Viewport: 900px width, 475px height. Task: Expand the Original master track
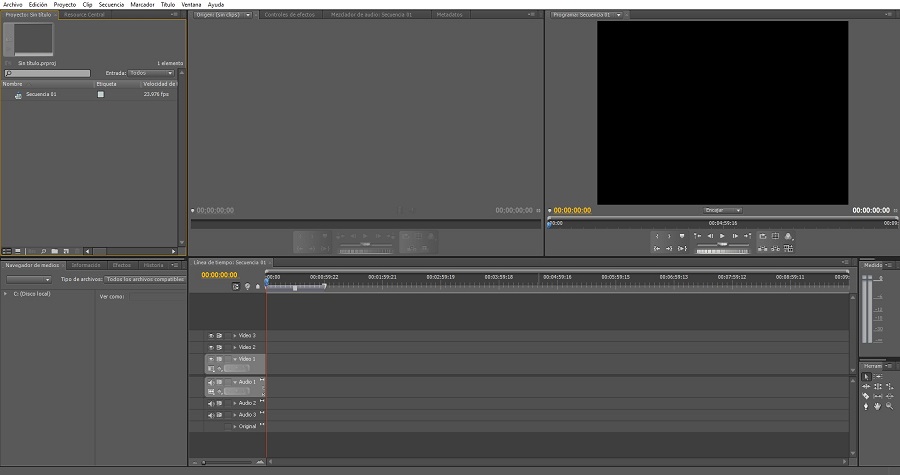235,426
